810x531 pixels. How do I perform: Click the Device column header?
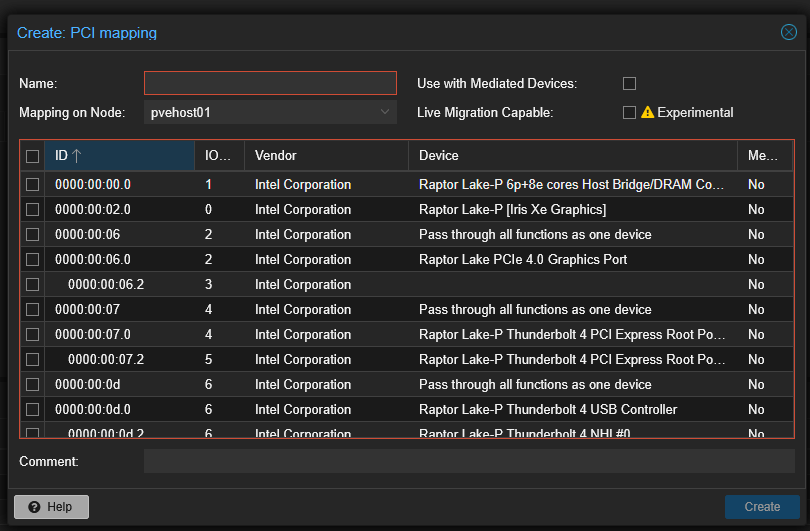click(x=572, y=155)
